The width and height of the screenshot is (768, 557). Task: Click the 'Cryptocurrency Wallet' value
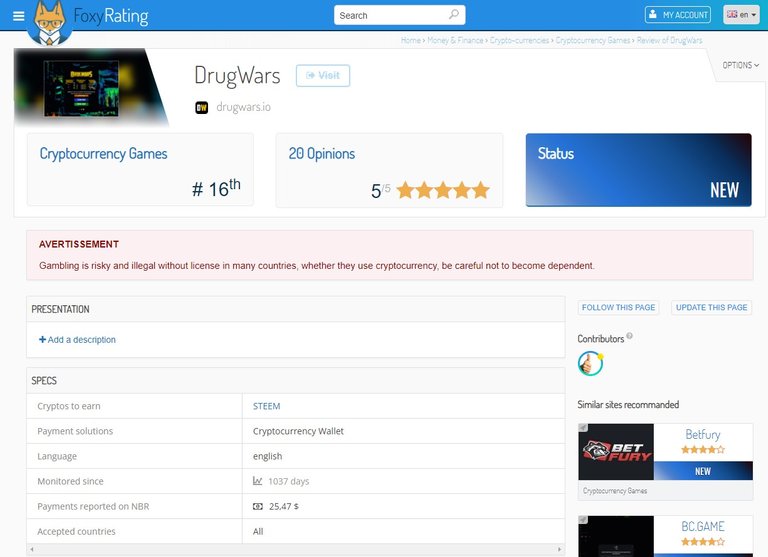click(x=298, y=431)
